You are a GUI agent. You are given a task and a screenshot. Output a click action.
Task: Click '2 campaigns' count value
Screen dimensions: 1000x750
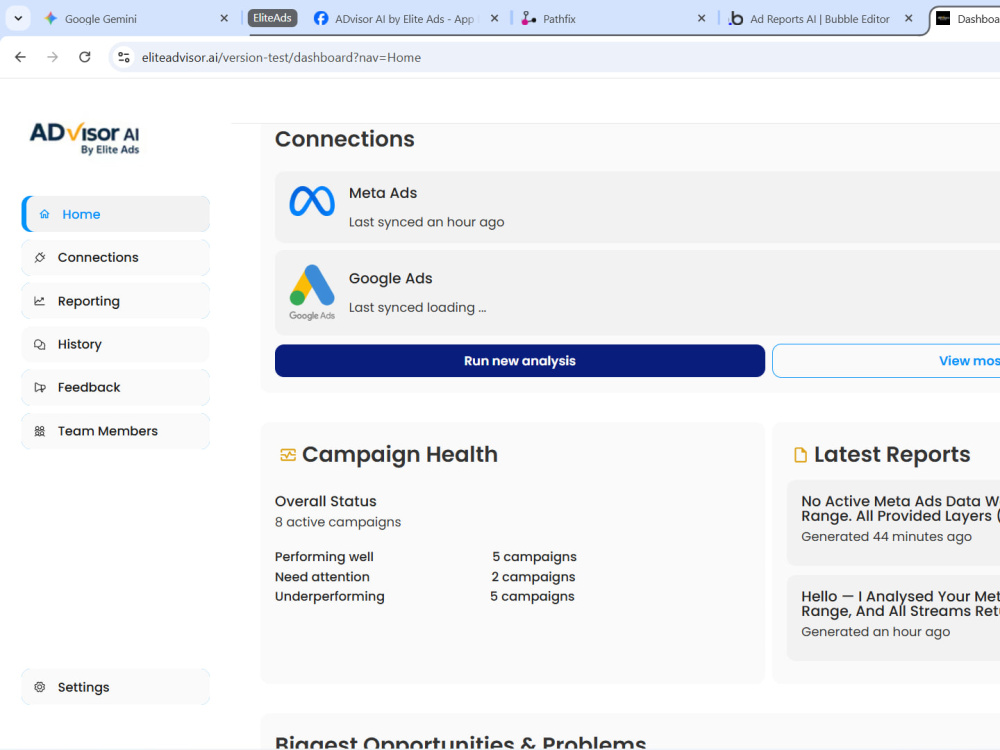533,577
